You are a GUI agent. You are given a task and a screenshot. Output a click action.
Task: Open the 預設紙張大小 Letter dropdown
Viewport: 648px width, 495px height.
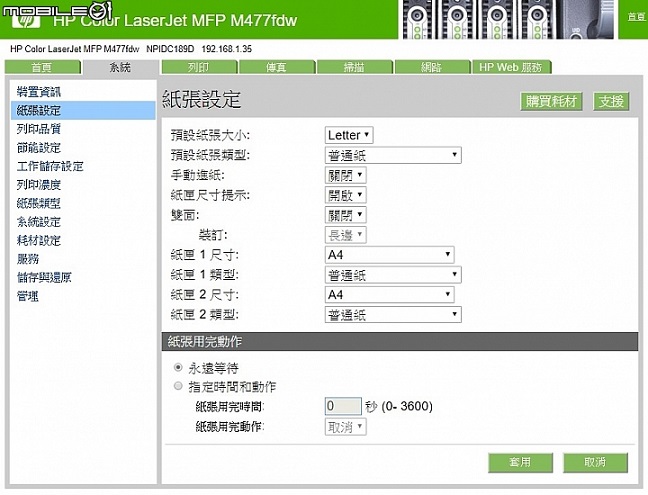(349, 135)
